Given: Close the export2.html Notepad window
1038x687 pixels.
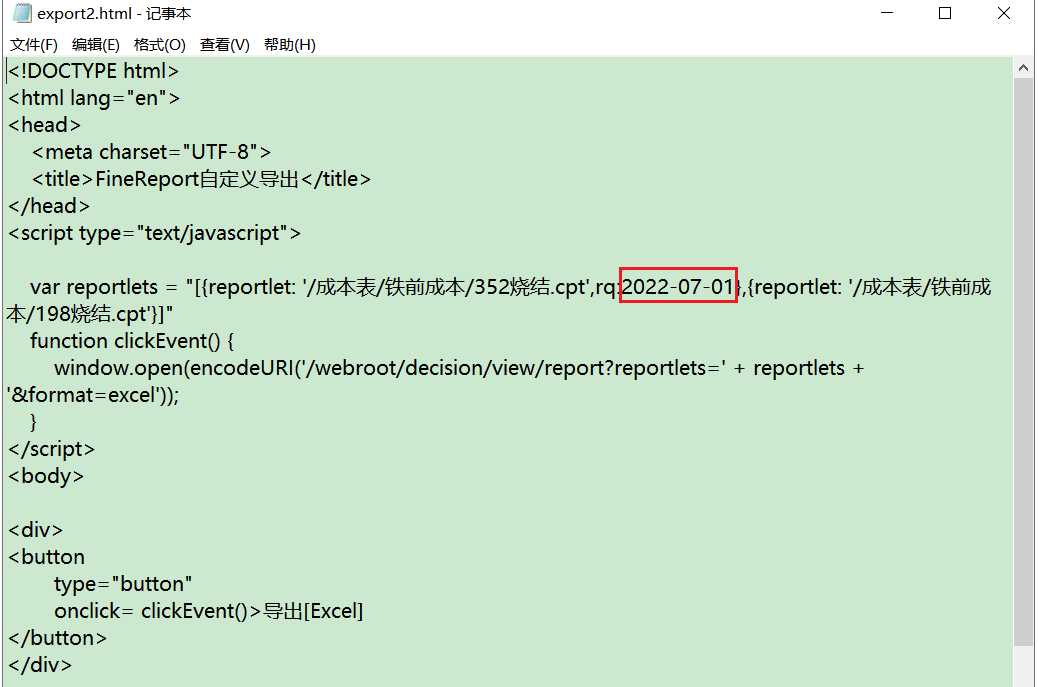Looking at the screenshot, I should 1004,13.
